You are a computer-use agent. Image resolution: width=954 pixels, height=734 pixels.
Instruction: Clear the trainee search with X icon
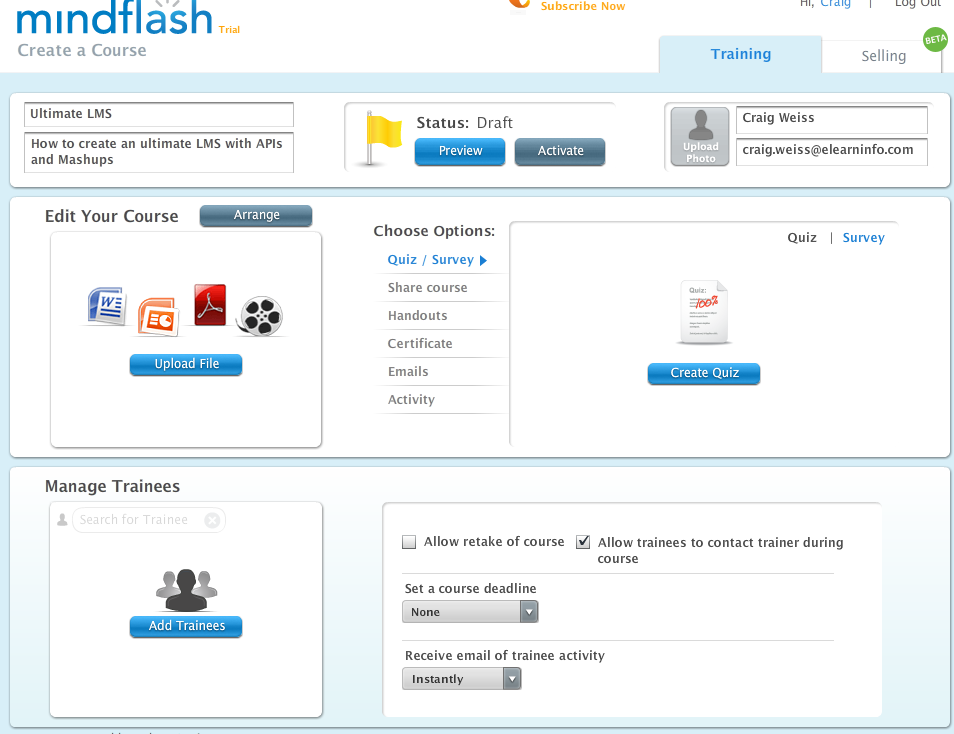(x=212, y=520)
